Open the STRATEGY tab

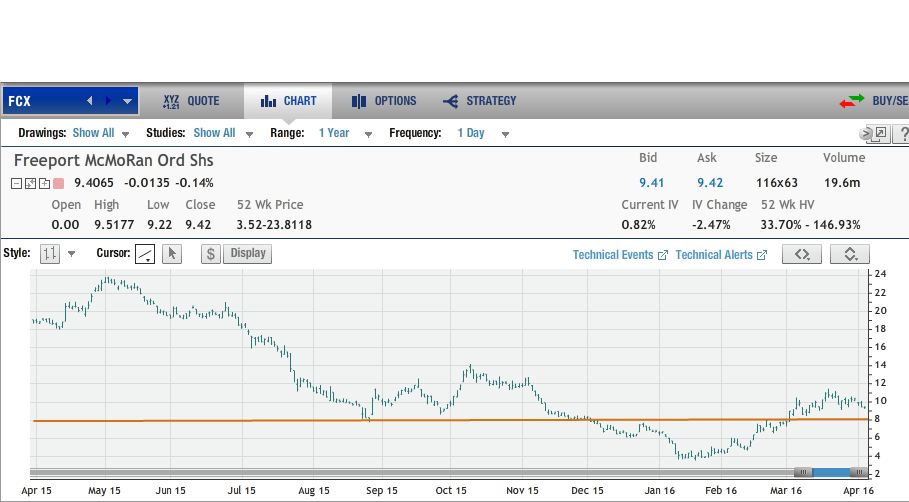point(479,101)
